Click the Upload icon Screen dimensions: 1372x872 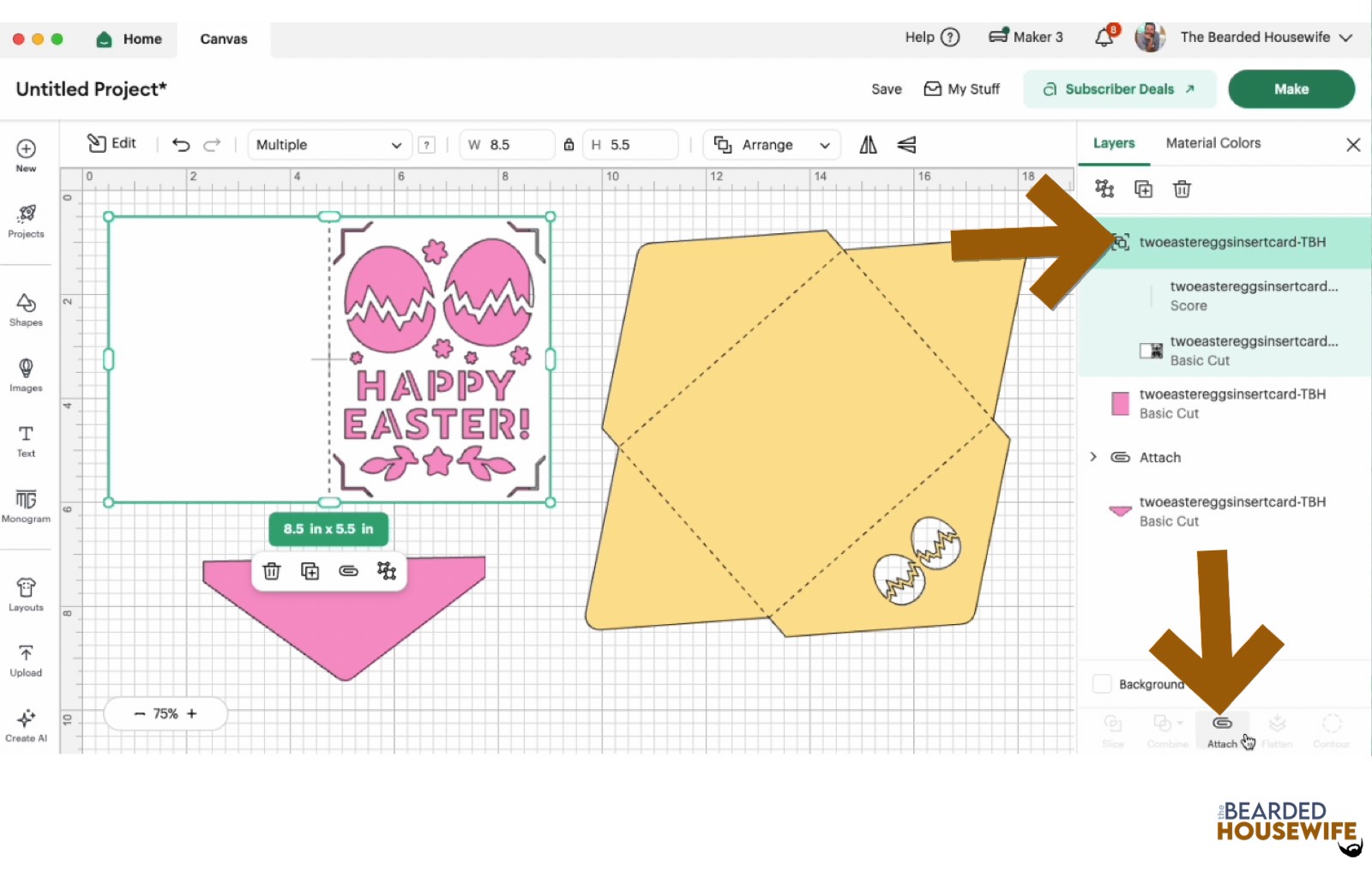pyautogui.click(x=26, y=660)
